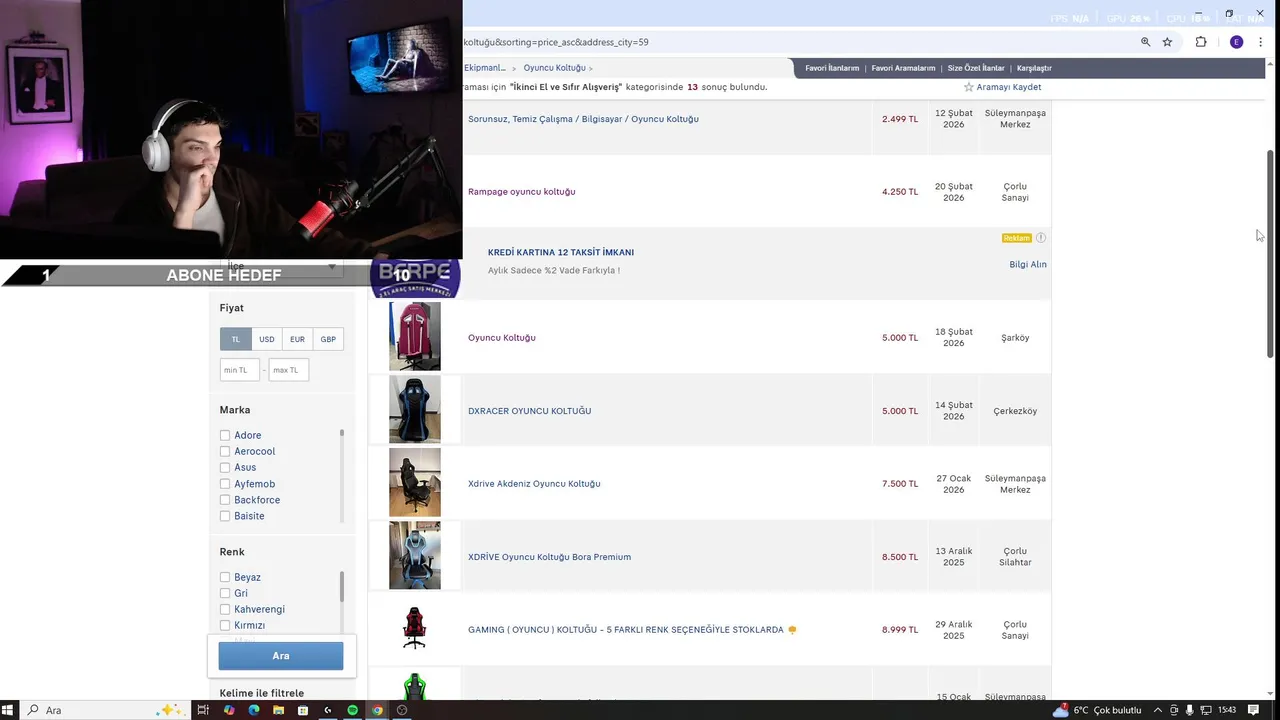Click the info icon beside Reklam badge
The image size is (1280, 720).
pyautogui.click(x=1041, y=238)
